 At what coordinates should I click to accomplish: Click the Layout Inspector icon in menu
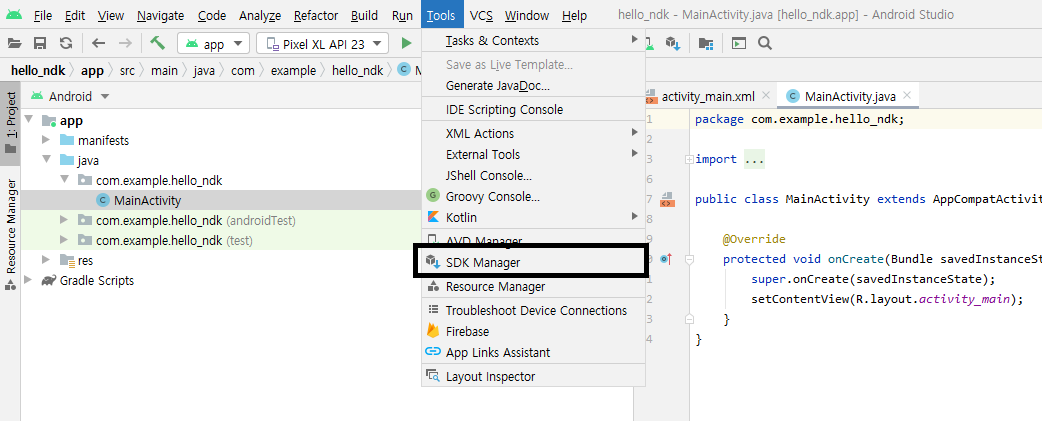tap(433, 377)
